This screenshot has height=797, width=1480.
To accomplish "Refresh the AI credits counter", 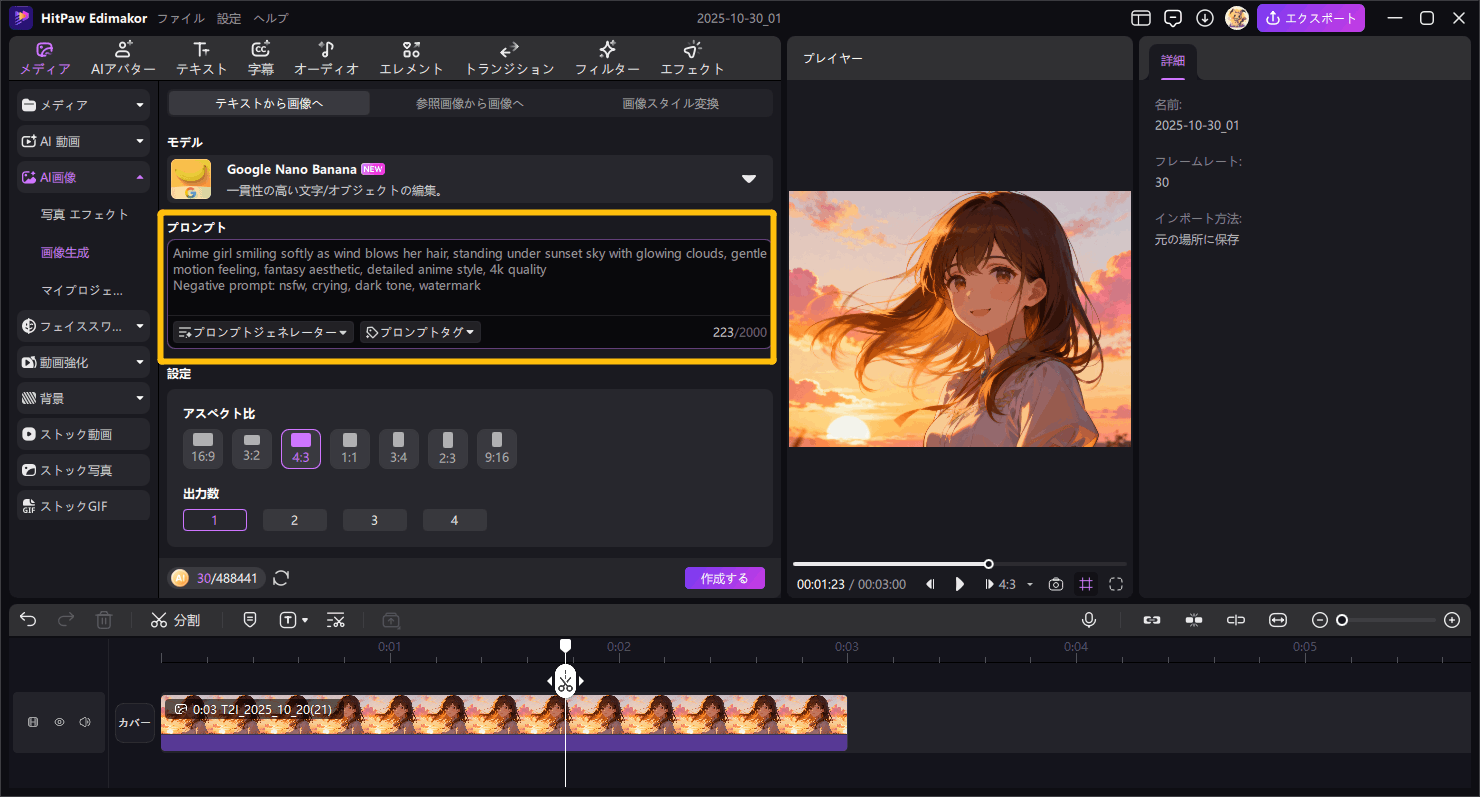I will pyautogui.click(x=281, y=578).
